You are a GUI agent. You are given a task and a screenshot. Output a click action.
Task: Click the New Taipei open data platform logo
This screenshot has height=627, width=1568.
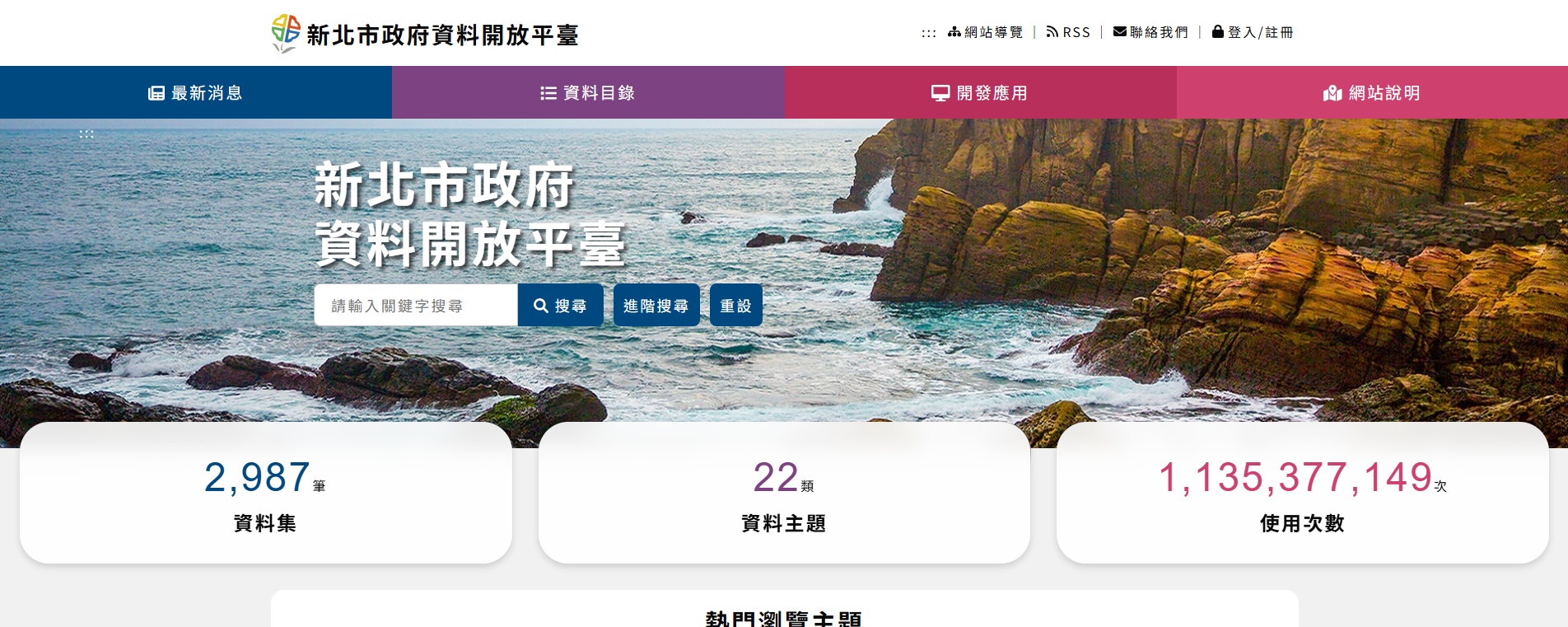[425, 34]
